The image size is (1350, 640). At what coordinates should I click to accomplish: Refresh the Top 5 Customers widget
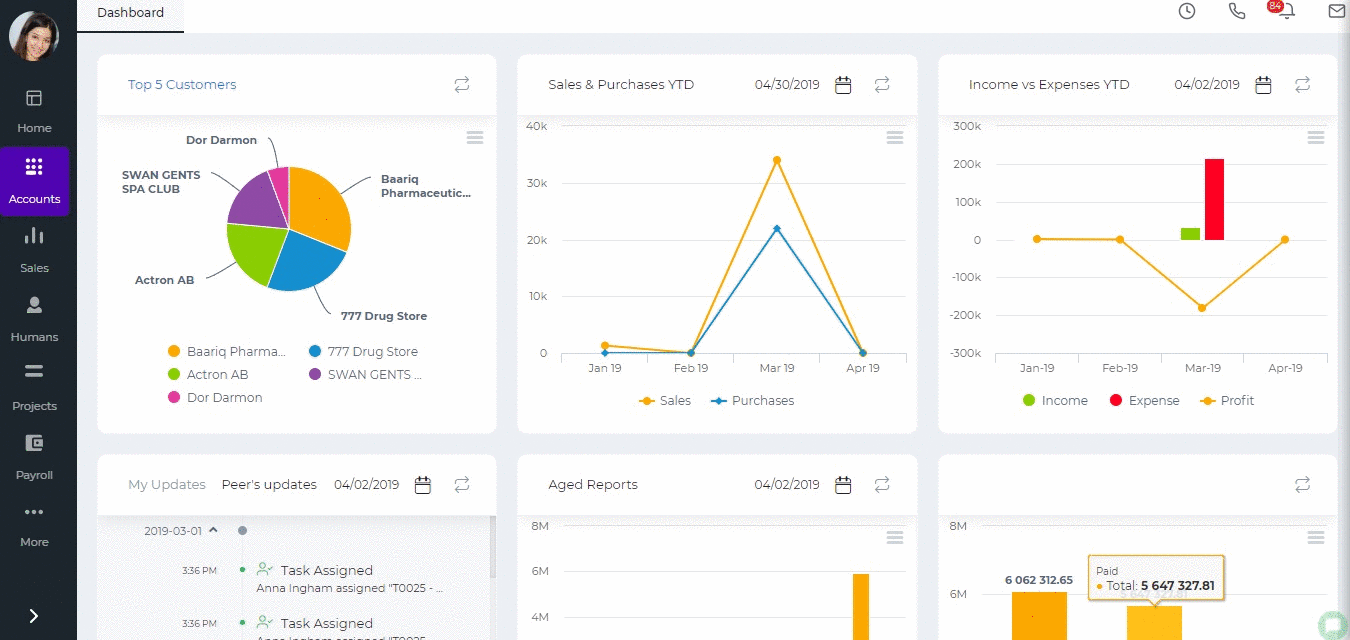pos(462,85)
